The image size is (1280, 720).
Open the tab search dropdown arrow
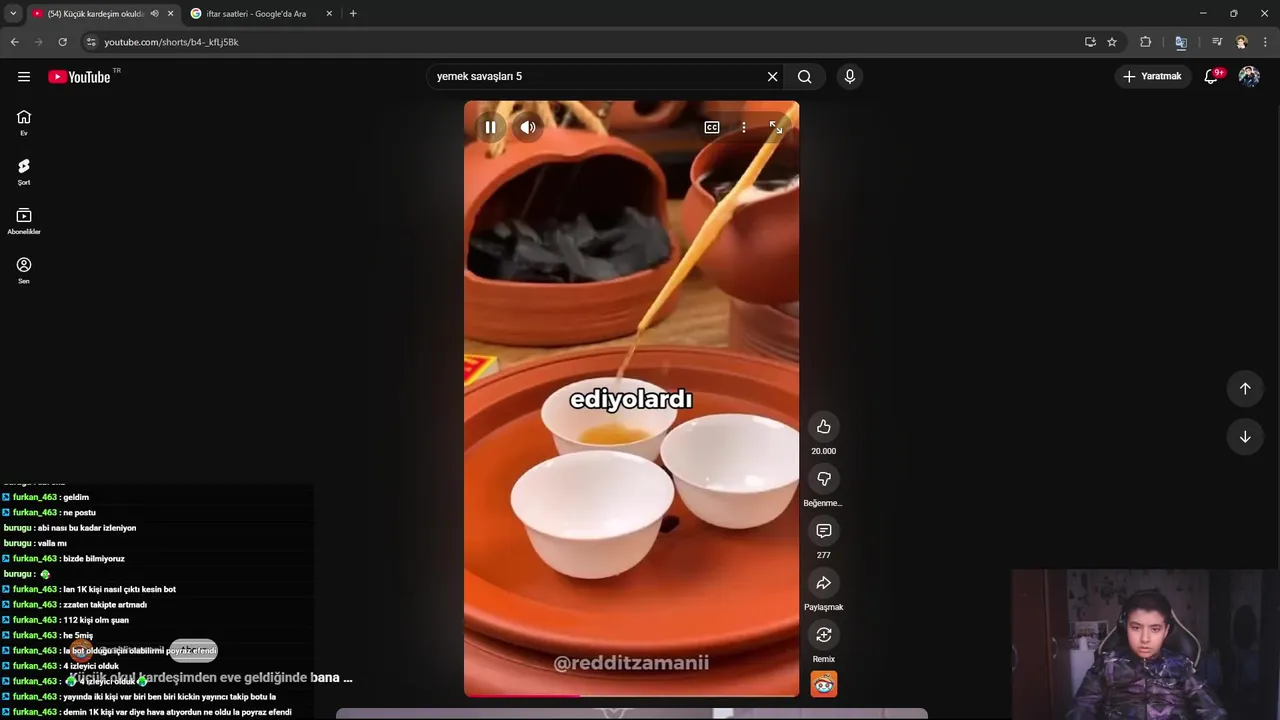pos(13,14)
